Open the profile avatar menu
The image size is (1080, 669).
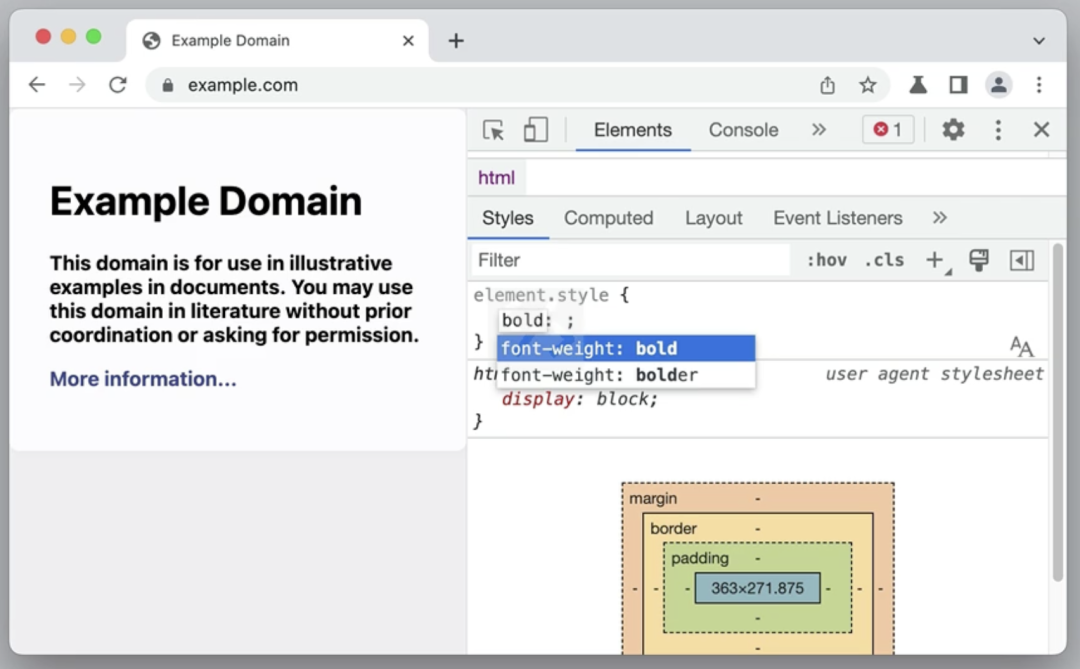point(999,85)
